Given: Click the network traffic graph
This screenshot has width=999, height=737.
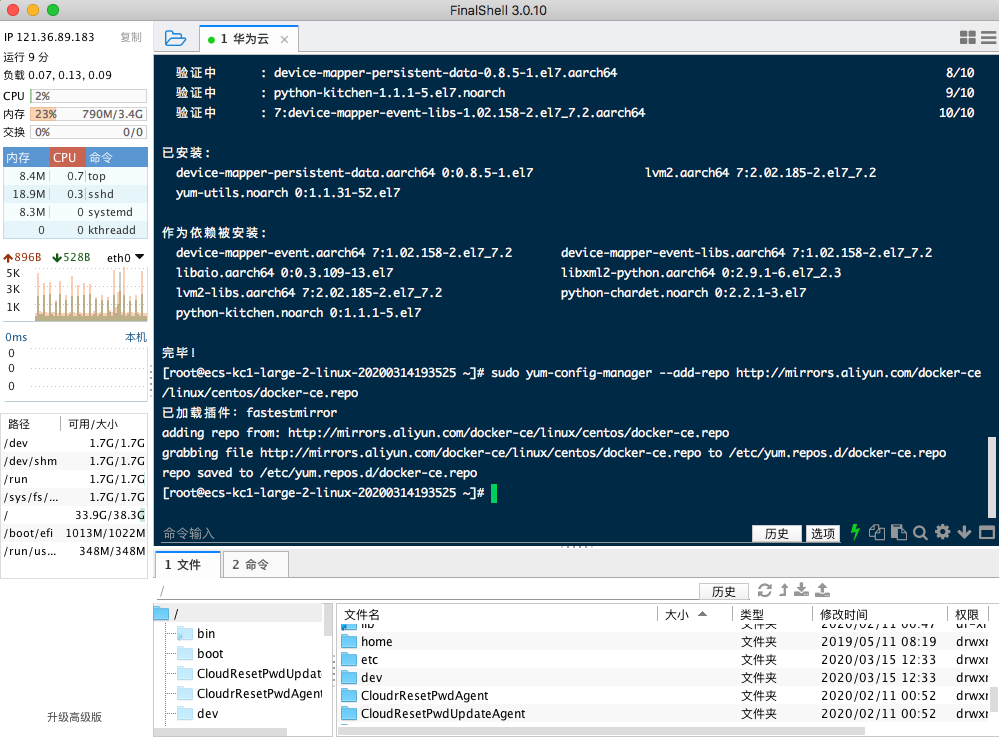Looking at the screenshot, I should (x=90, y=294).
